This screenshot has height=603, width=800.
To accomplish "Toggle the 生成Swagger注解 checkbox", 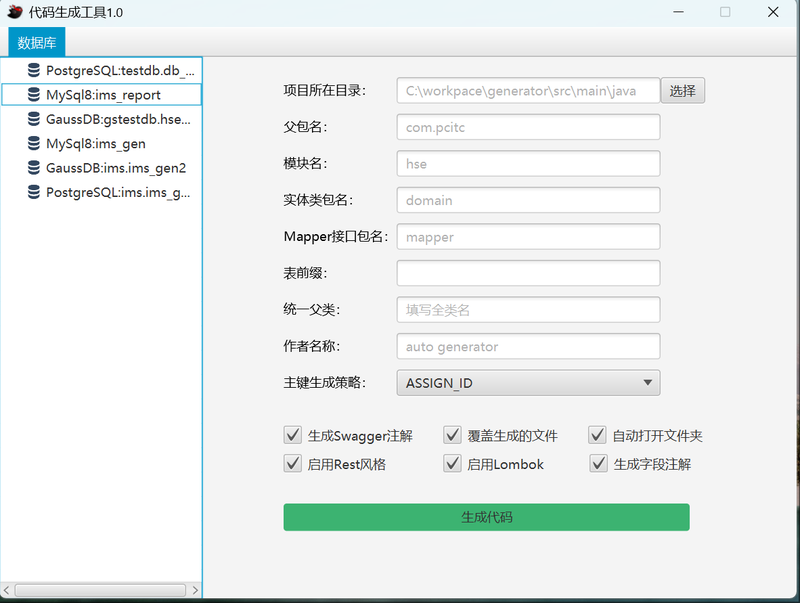I will (x=293, y=435).
